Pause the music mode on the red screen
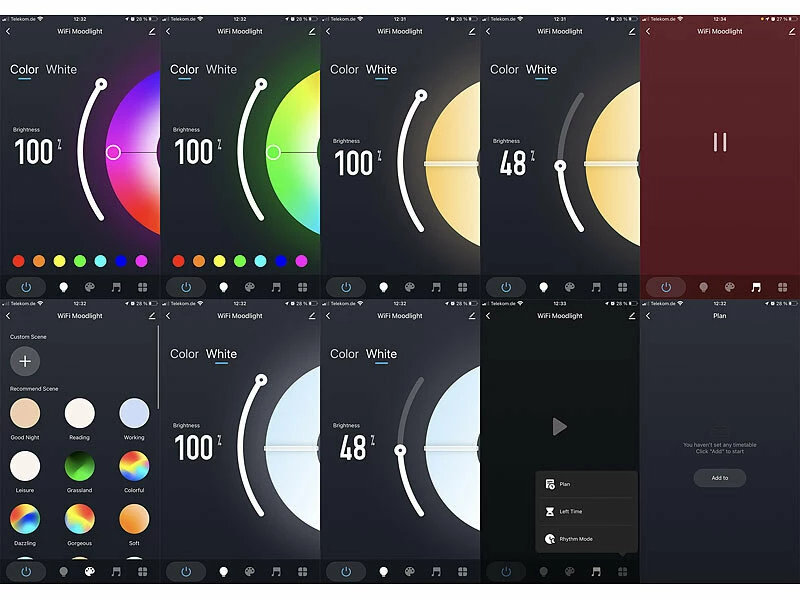The width and height of the screenshot is (800, 600). click(720, 142)
